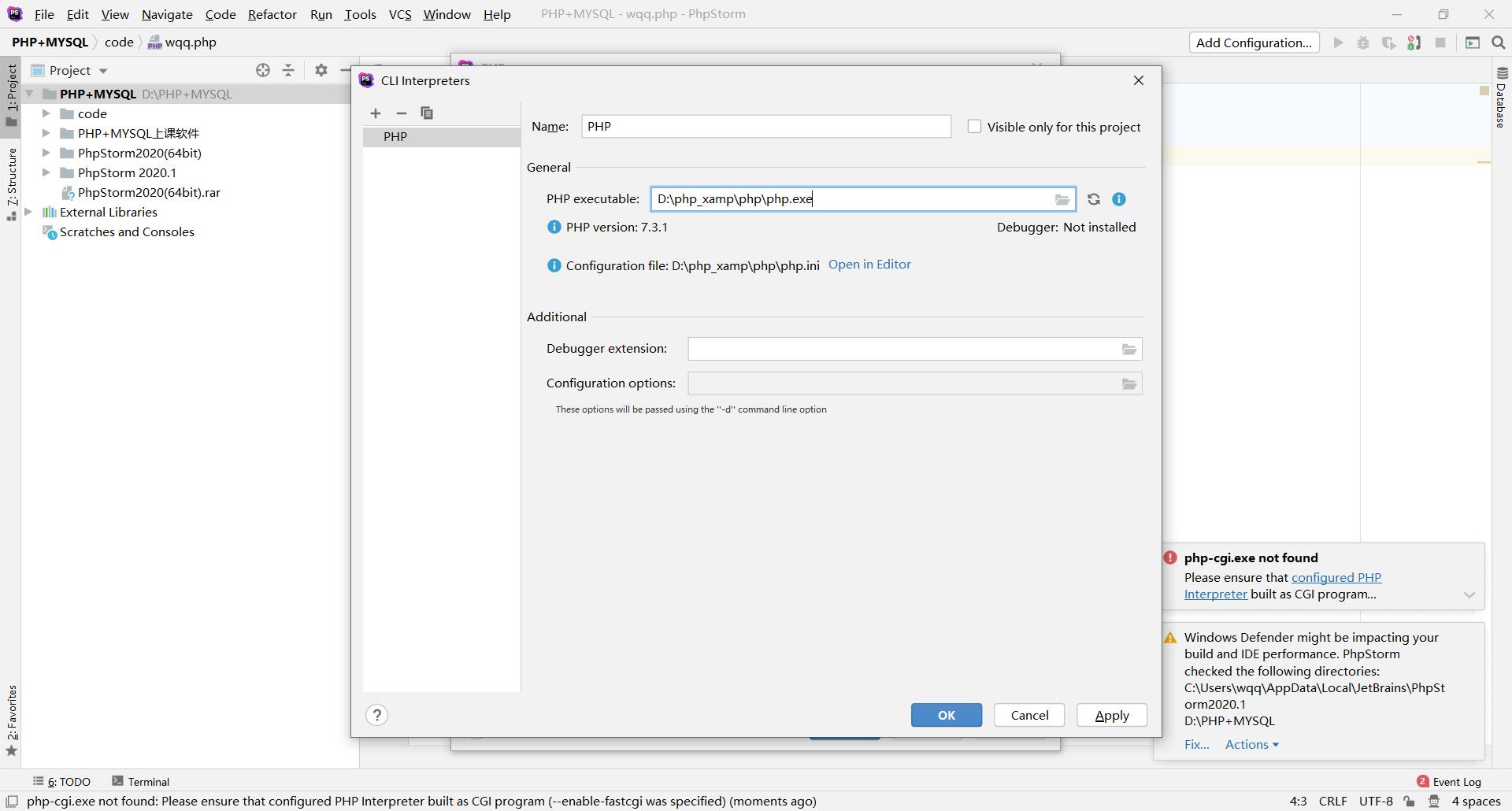Collapse all in Project panel

tap(288, 70)
